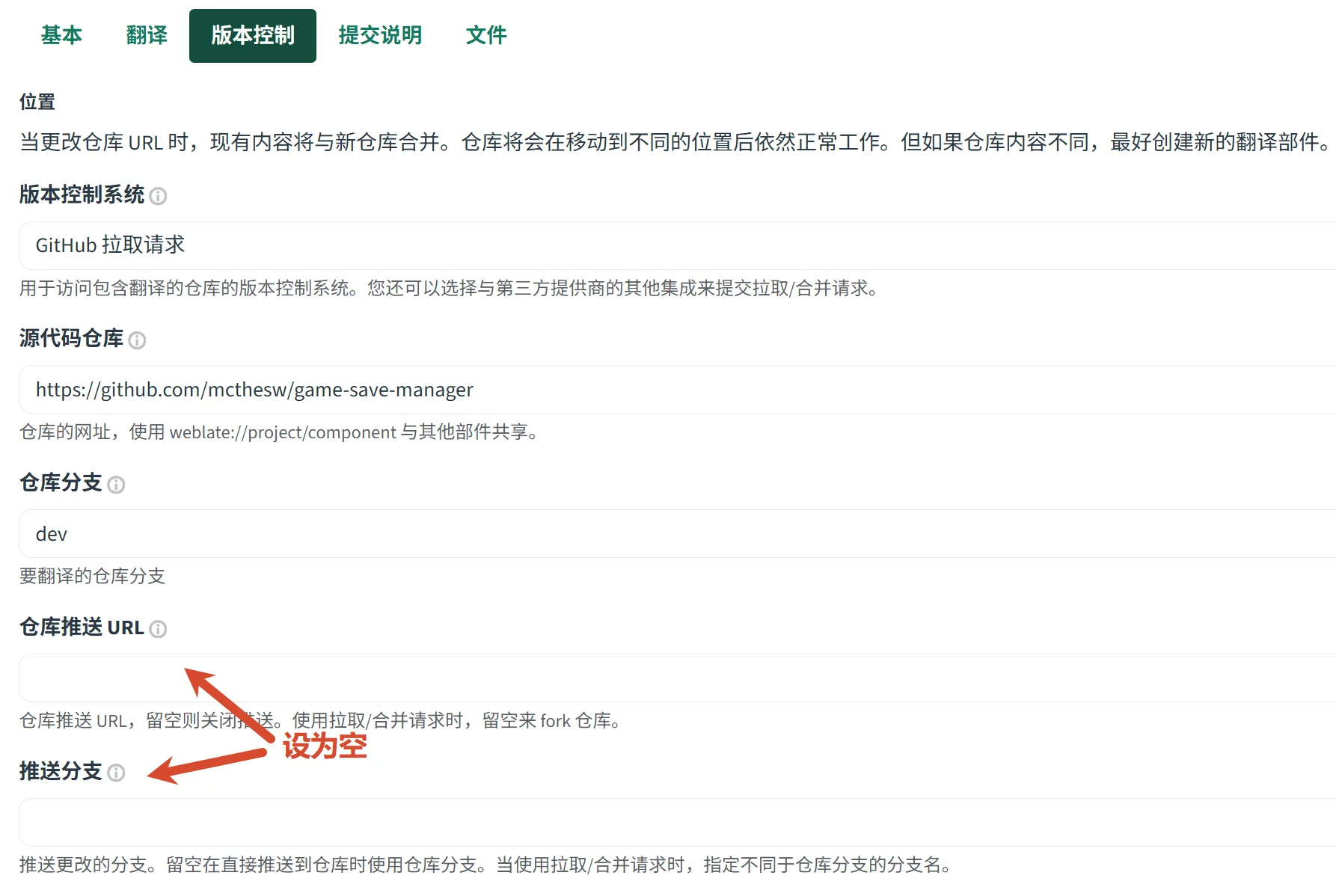Click the 源代码仓库 field label

pos(71,339)
